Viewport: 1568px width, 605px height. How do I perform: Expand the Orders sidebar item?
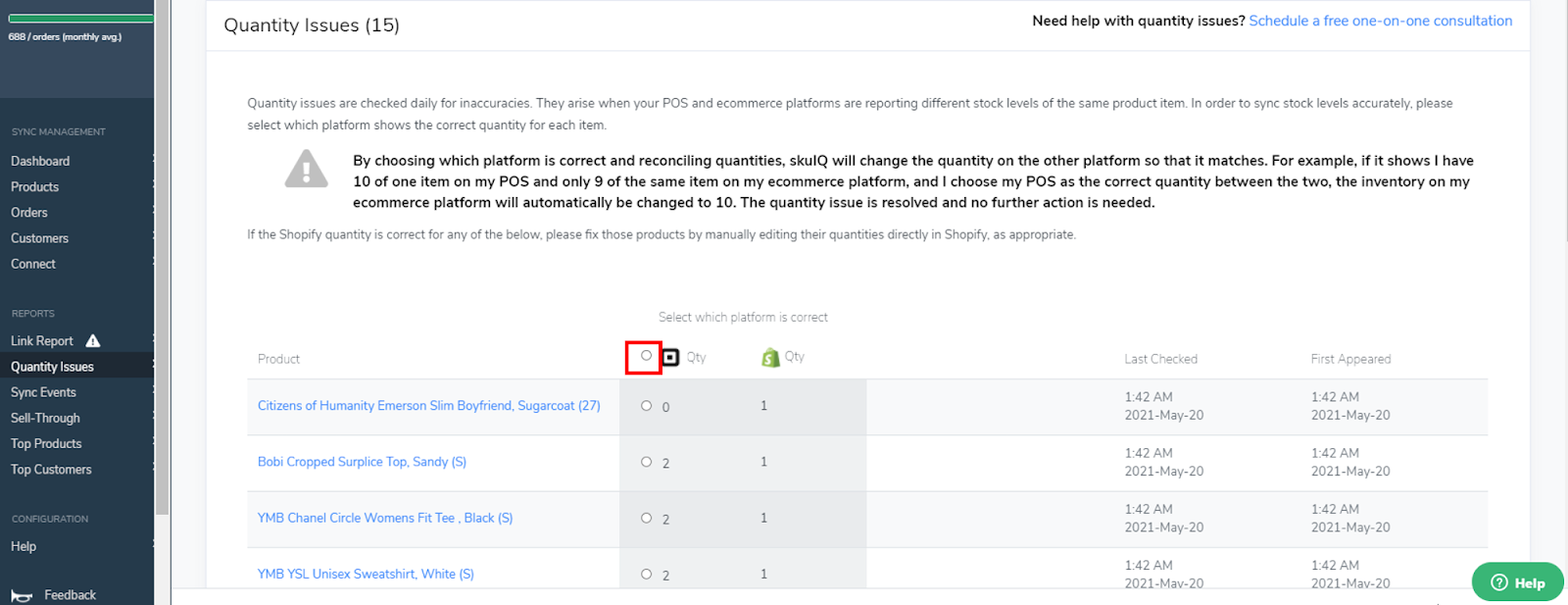click(x=29, y=213)
